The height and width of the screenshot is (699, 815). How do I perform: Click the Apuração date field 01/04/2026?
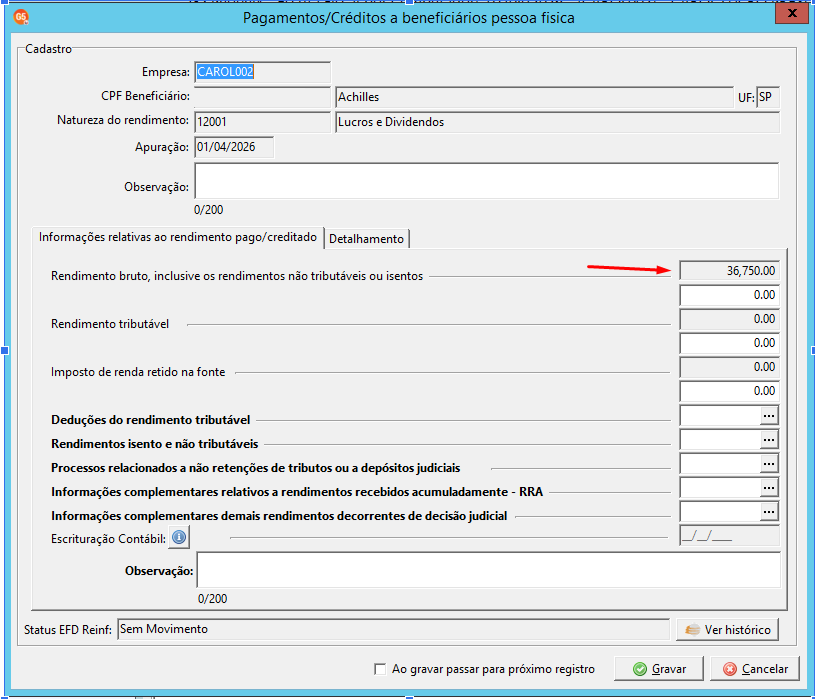[234, 147]
